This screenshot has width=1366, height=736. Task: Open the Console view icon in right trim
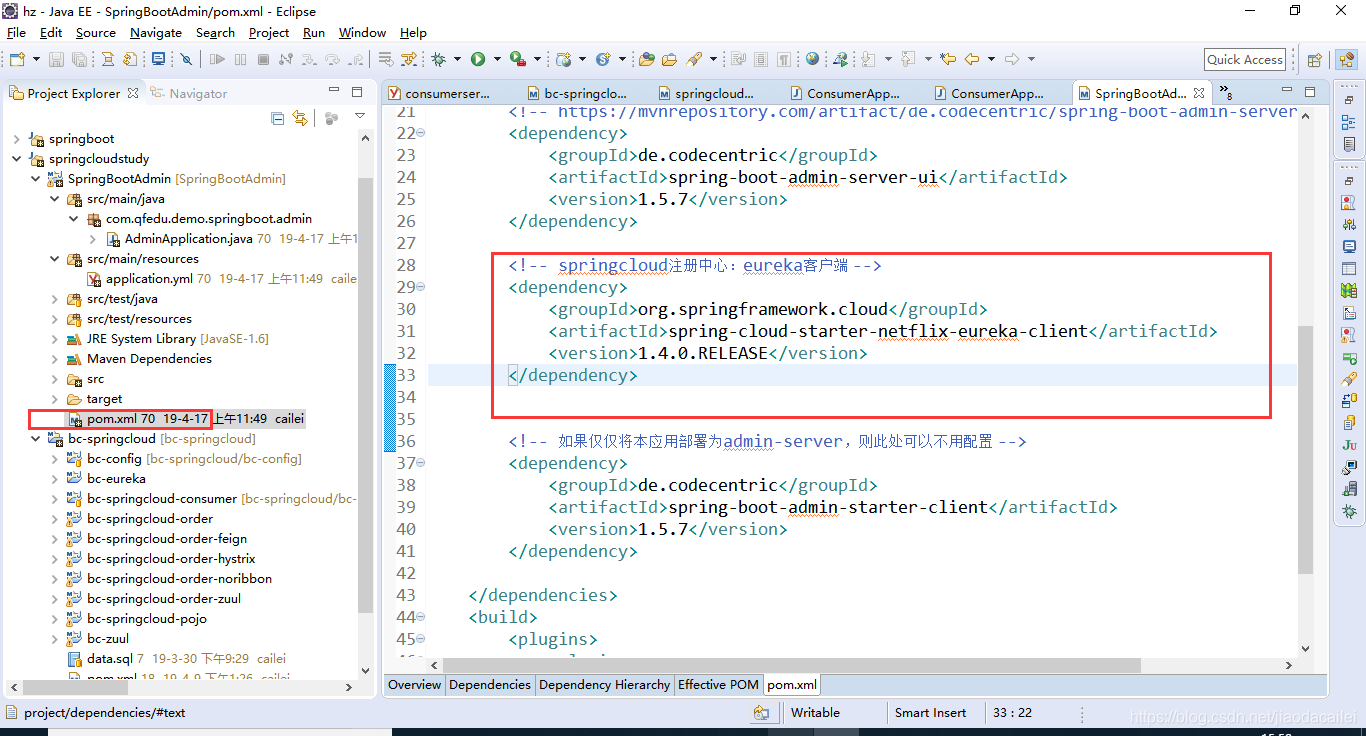(1350, 245)
